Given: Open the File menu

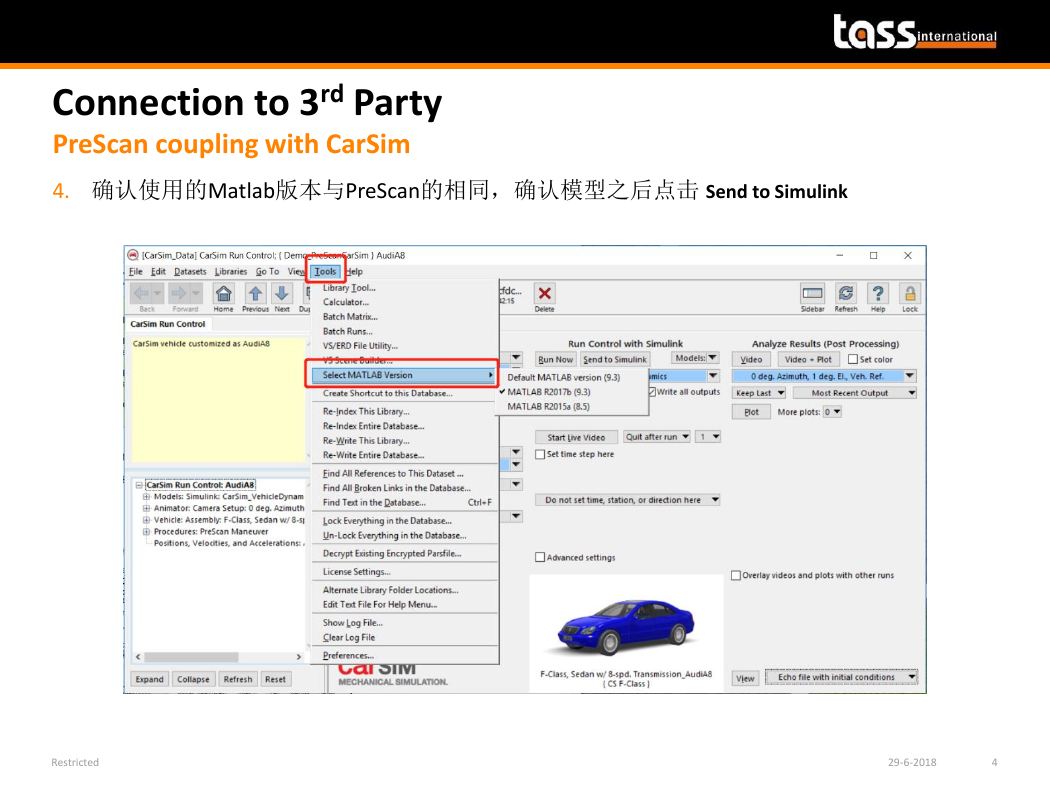Looking at the screenshot, I should [x=136, y=271].
